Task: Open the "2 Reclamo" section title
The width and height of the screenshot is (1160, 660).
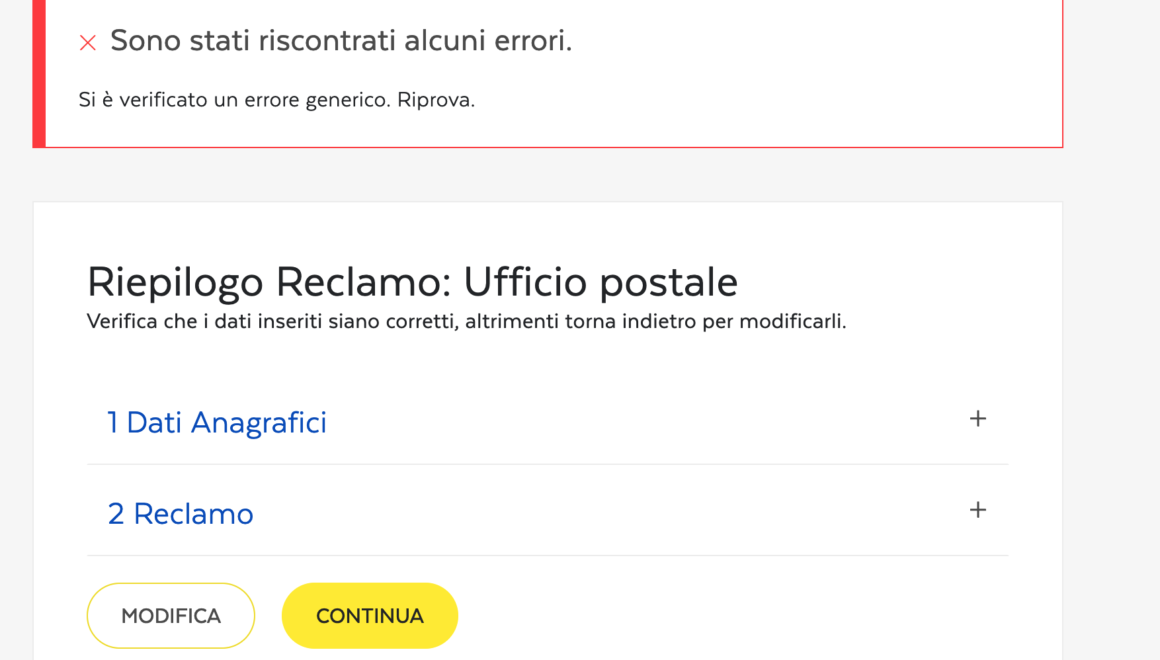Action: 181,514
